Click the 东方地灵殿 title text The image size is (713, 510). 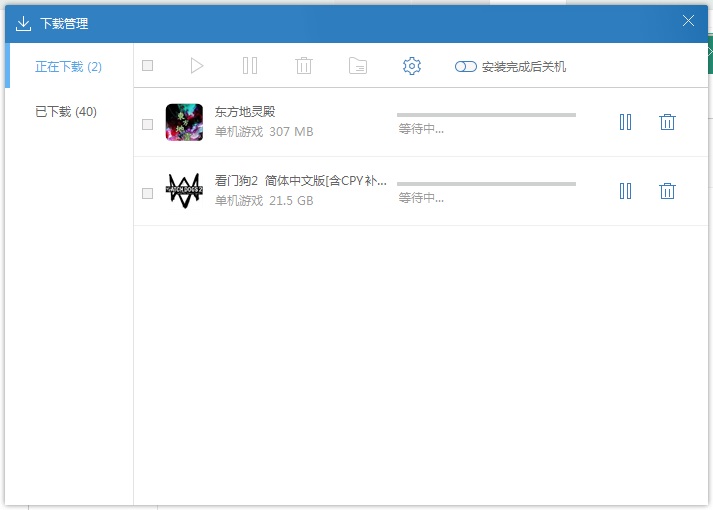click(x=245, y=112)
